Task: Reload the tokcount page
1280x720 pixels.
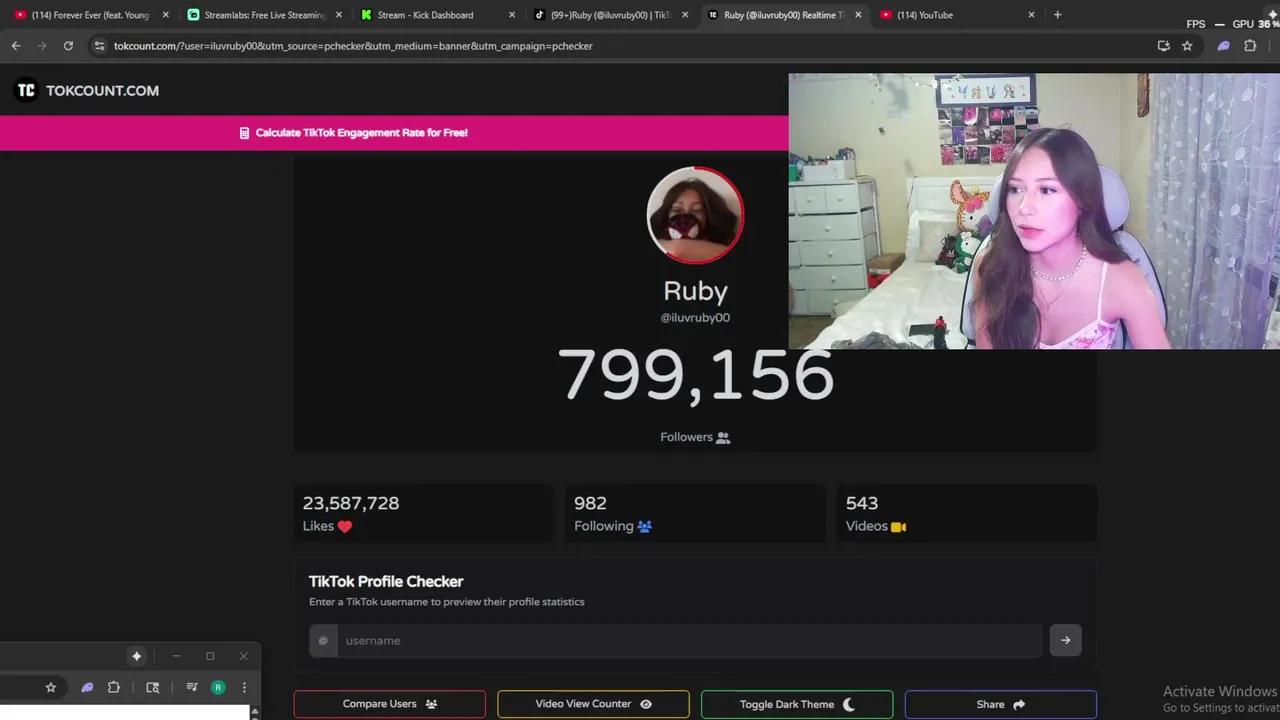Action: (x=68, y=46)
